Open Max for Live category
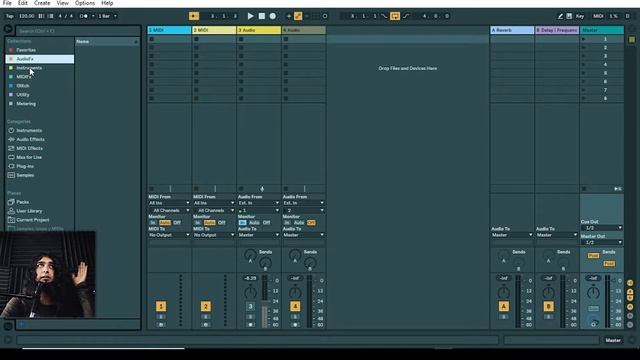Screen dimensions: 640x360 pos(40,158)
